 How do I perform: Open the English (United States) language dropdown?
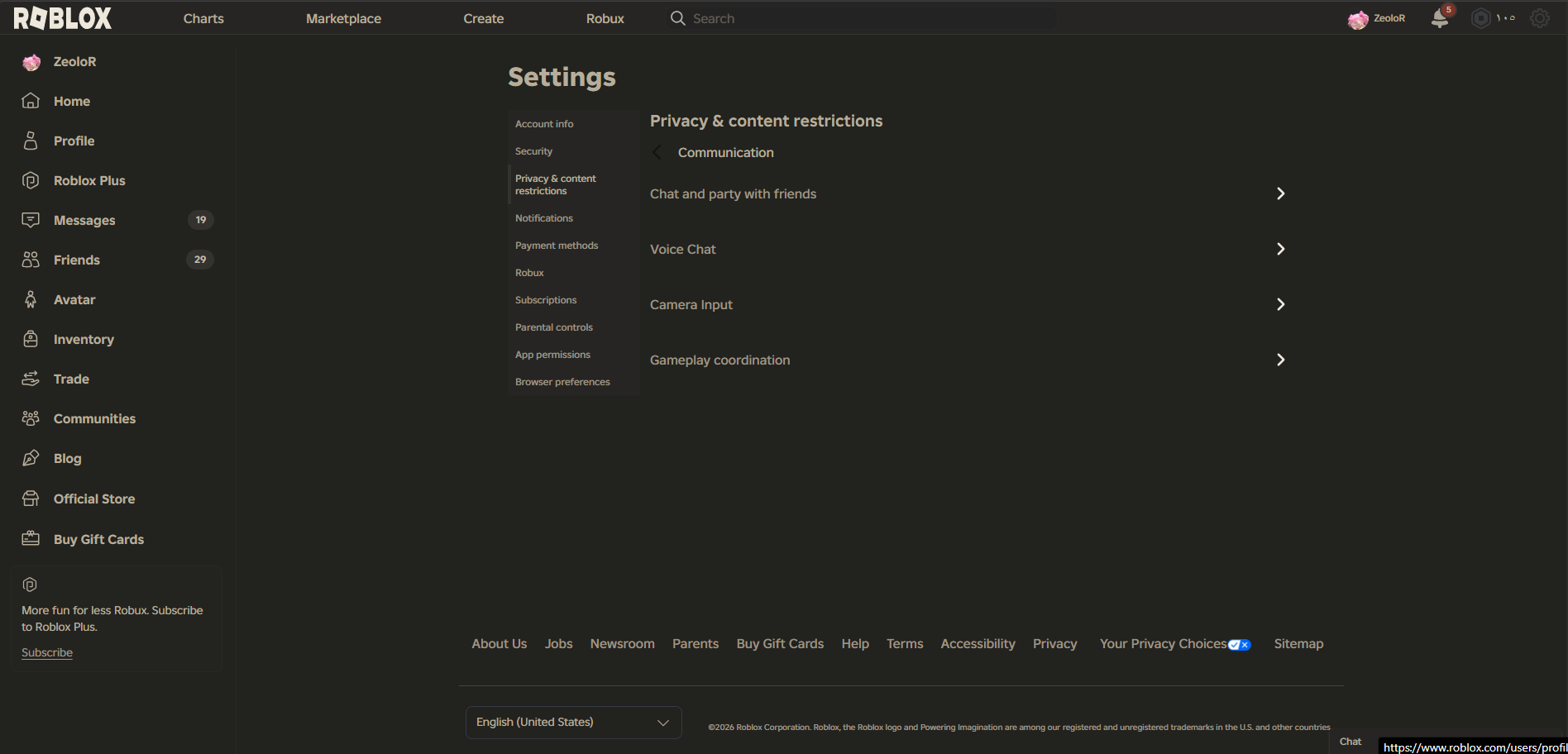pyautogui.click(x=574, y=723)
